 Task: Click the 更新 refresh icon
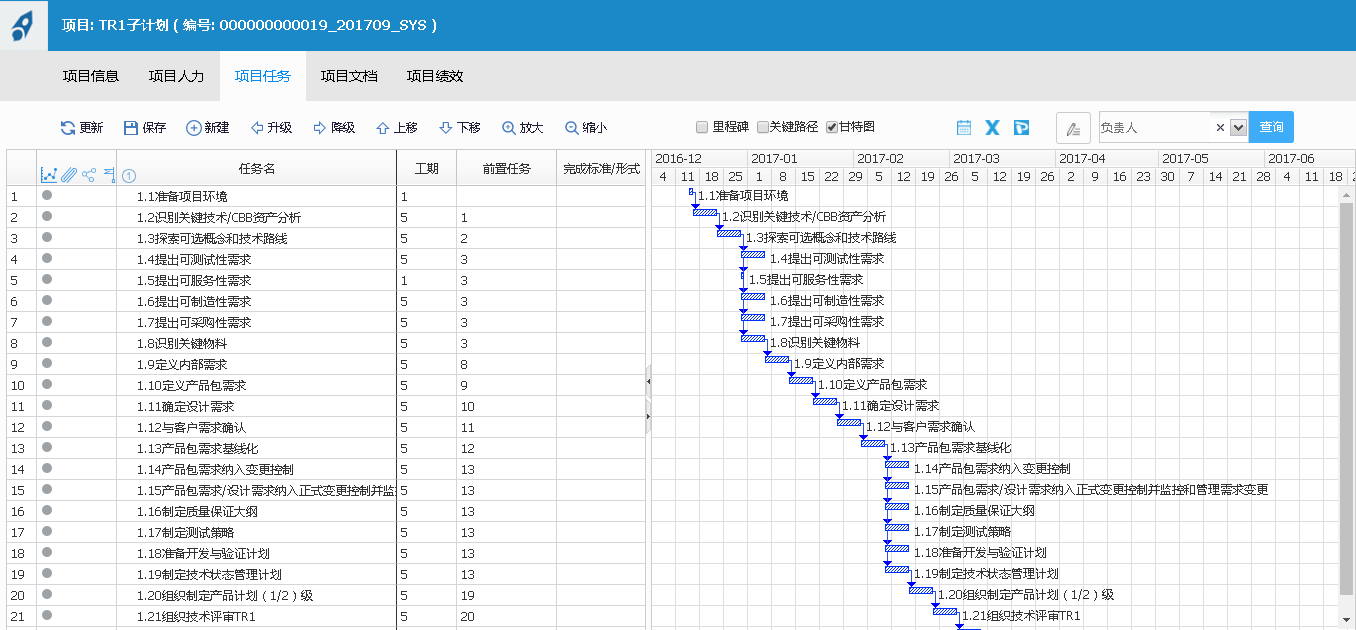coord(68,128)
